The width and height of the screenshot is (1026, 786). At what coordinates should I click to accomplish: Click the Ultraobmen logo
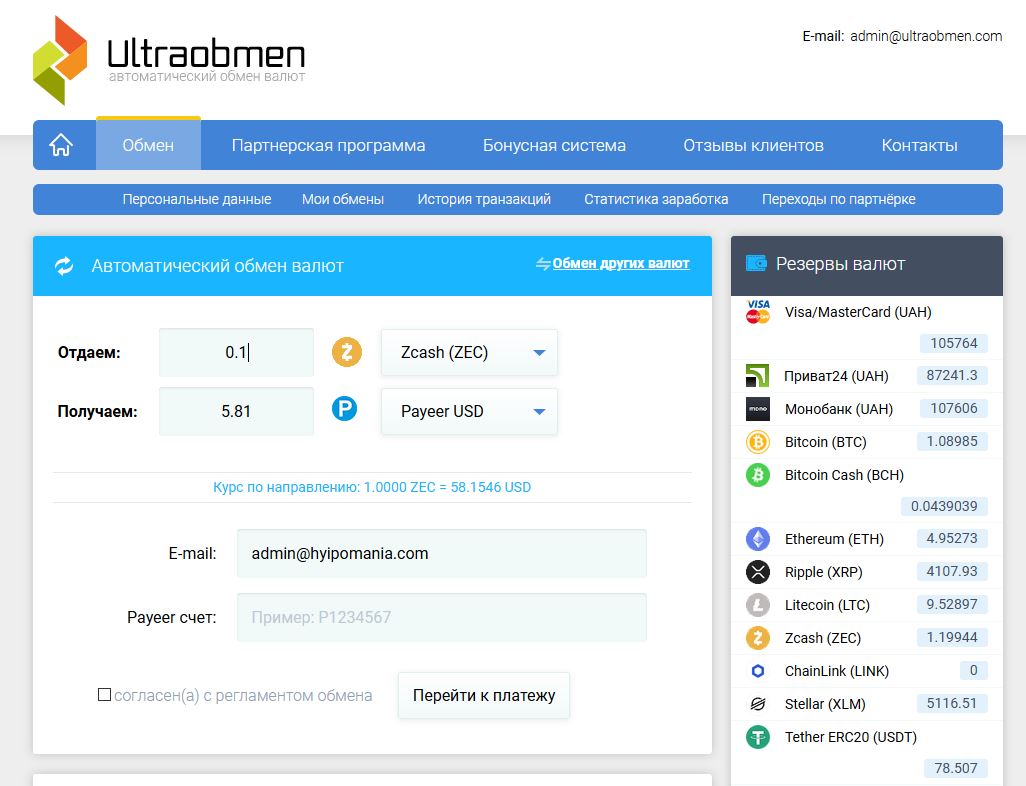point(168,59)
